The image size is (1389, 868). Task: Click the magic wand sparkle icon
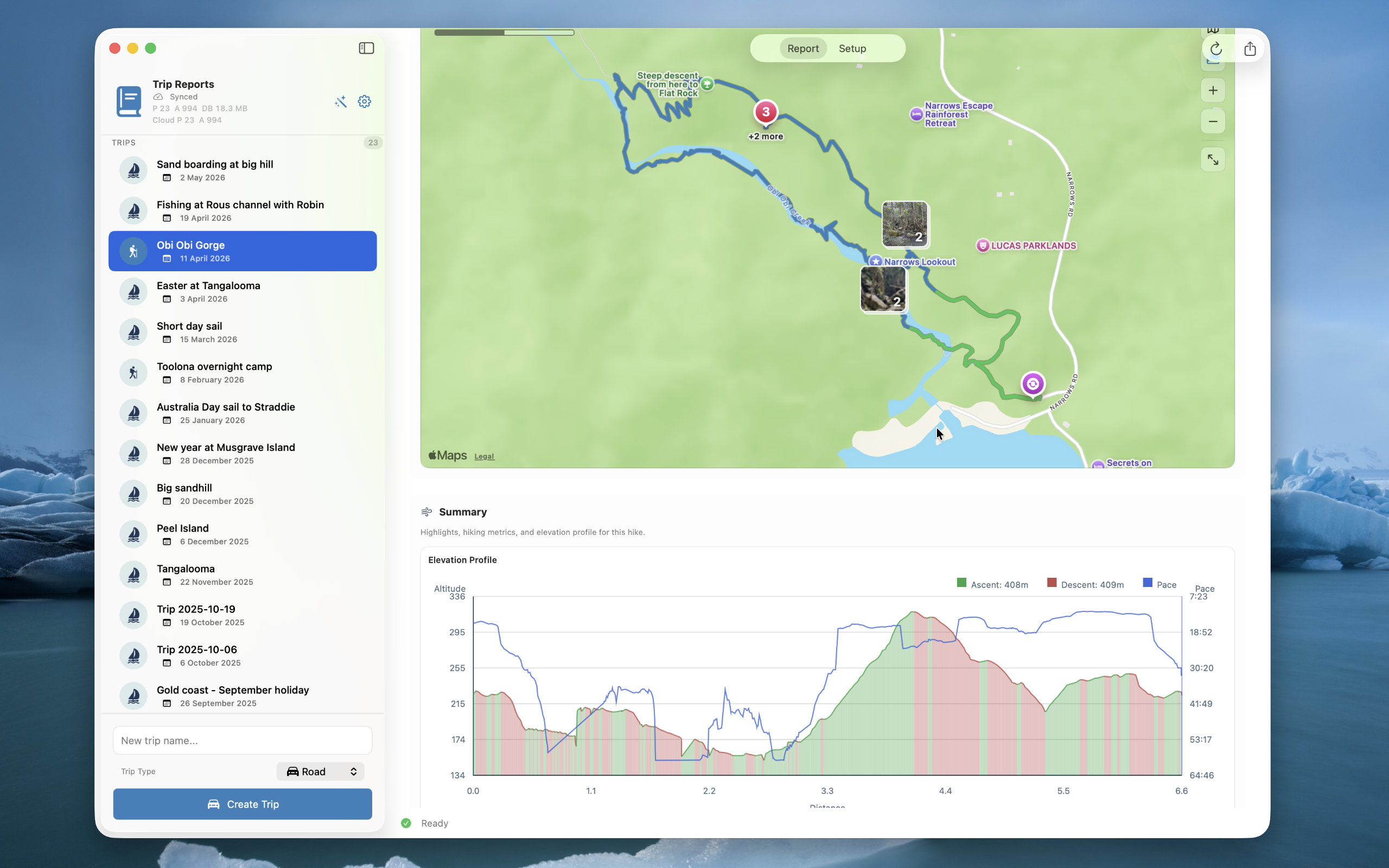pos(340,101)
